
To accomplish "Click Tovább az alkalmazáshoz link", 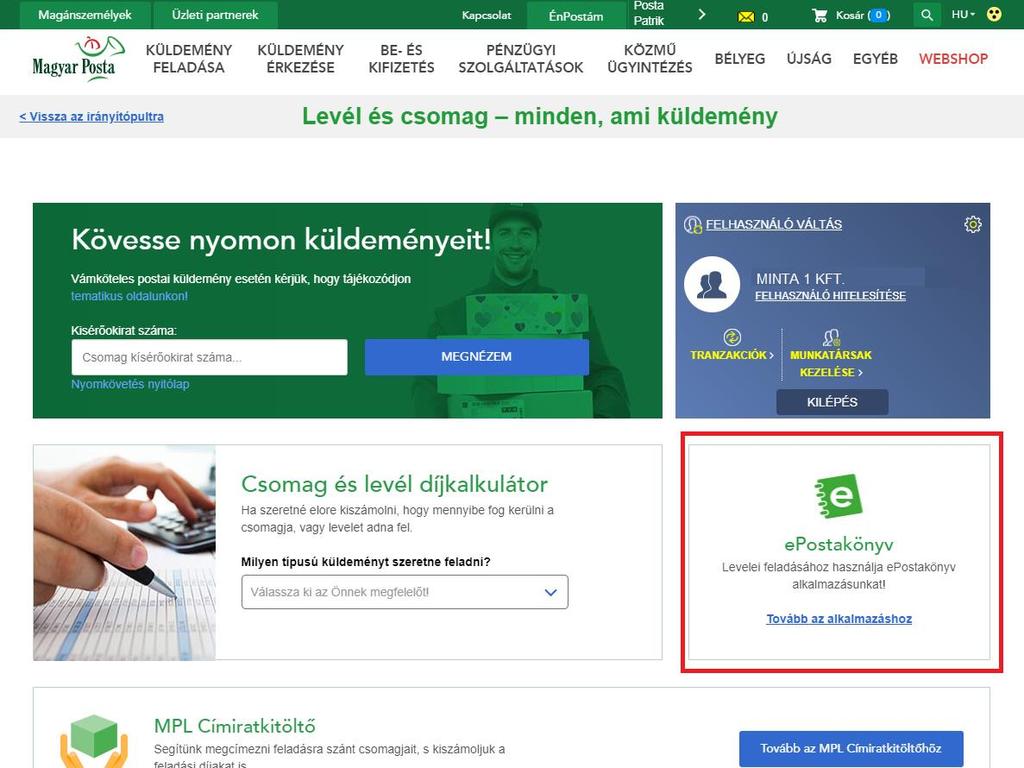I will point(839,618).
